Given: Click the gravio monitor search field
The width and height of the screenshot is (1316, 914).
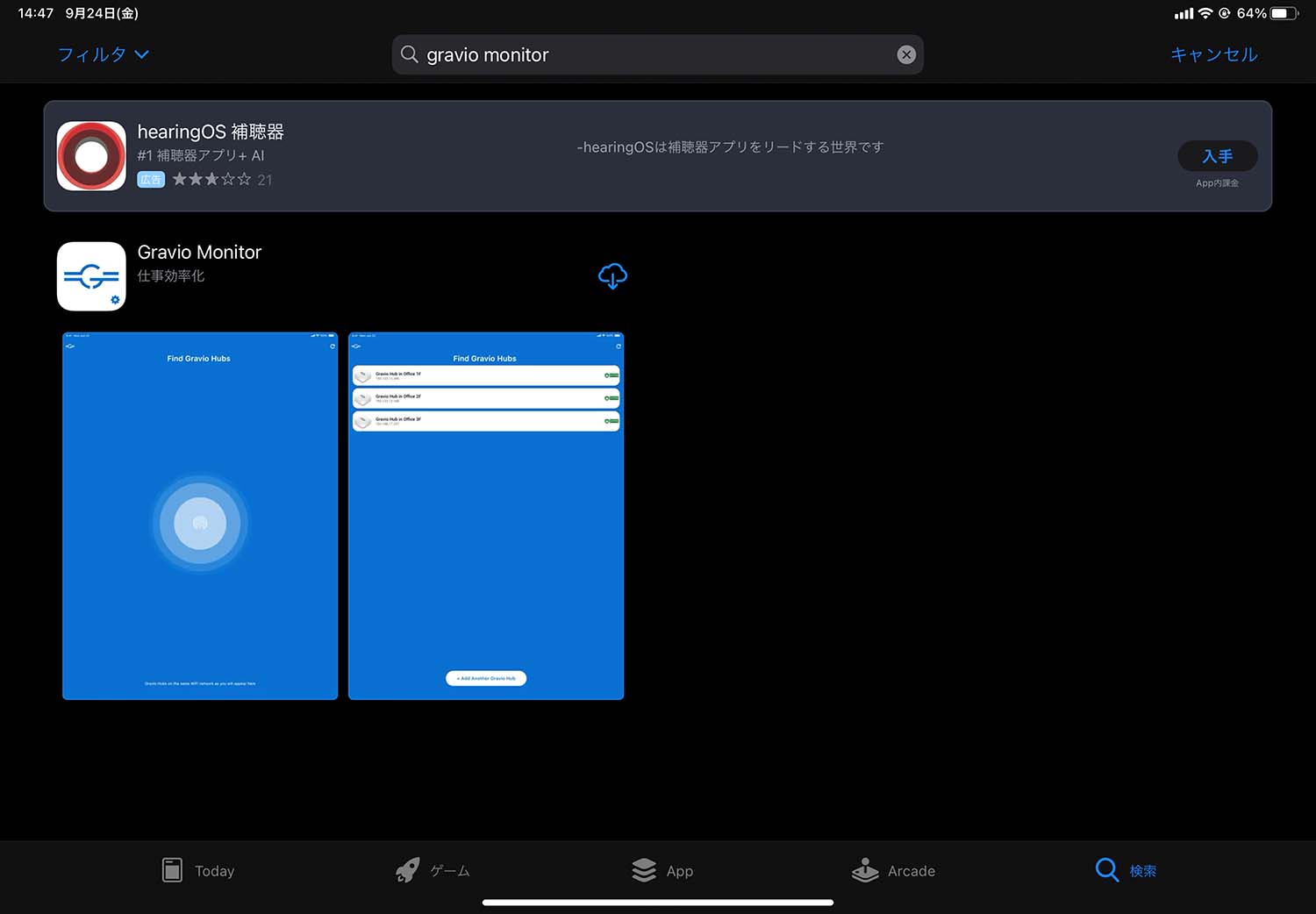Looking at the screenshot, I should [657, 54].
